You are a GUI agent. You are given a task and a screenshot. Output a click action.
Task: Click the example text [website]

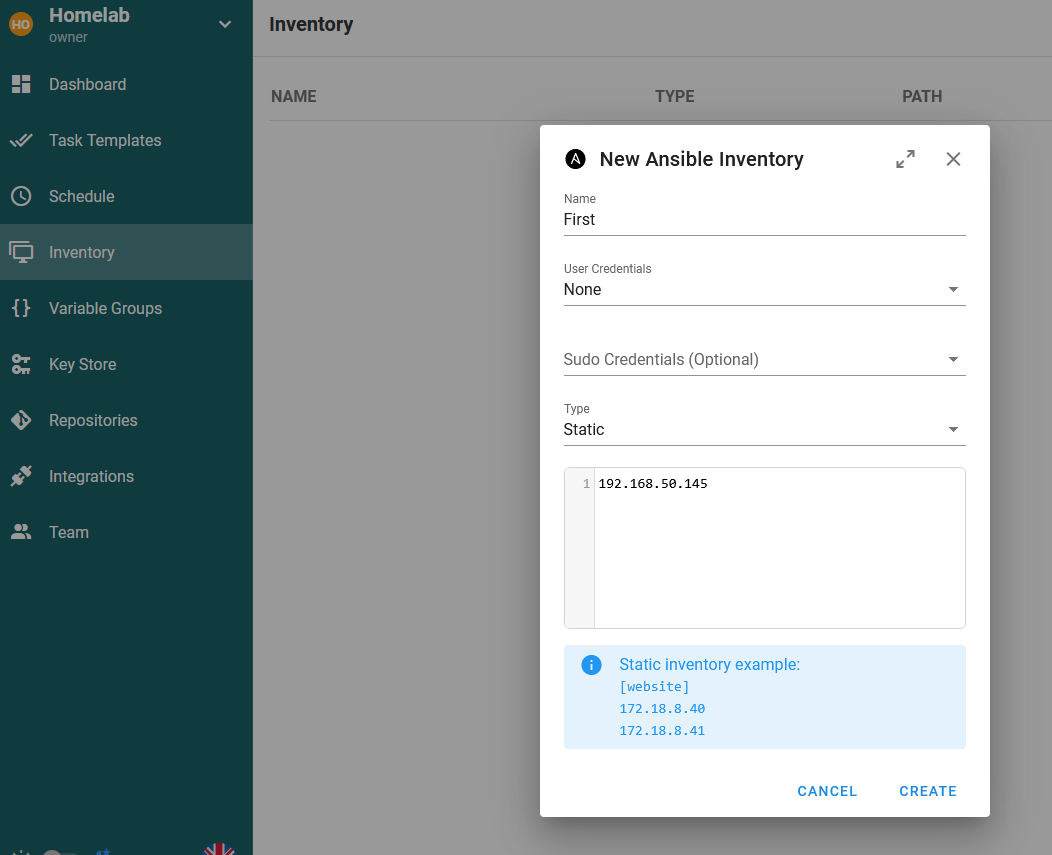(x=654, y=687)
